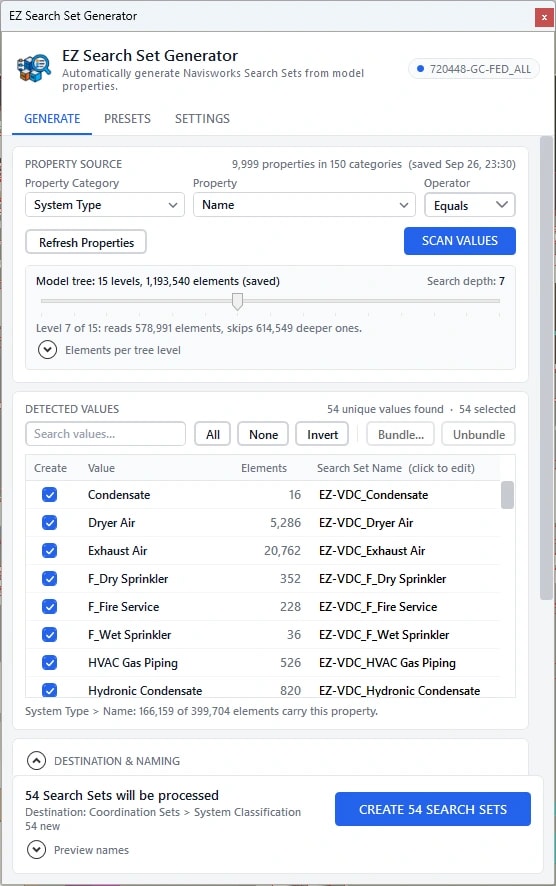556x886 pixels.
Task: Open the SETTINGS tab
Action: pos(202,119)
